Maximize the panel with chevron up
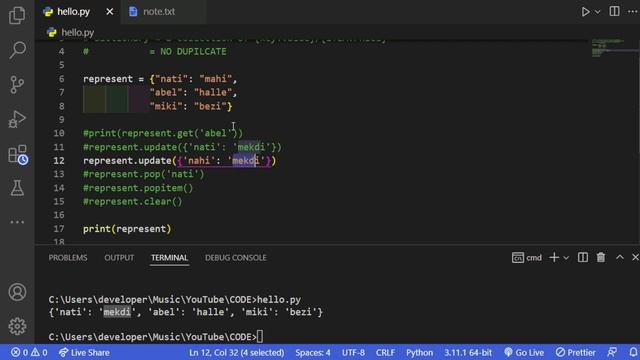This screenshot has height=360, width=640. [620, 257]
